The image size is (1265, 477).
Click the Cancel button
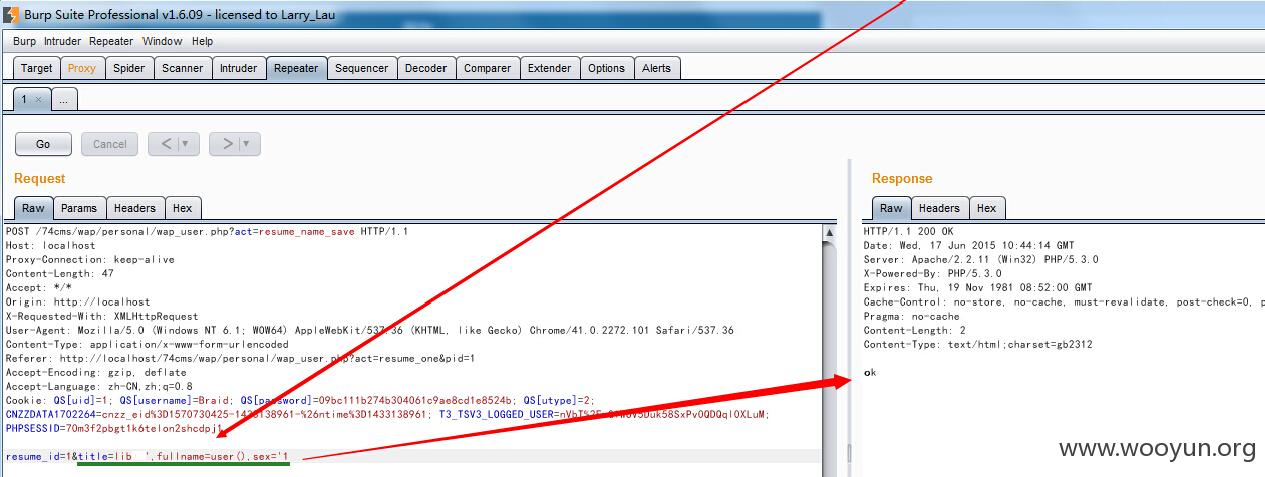[x=110, y=144]
